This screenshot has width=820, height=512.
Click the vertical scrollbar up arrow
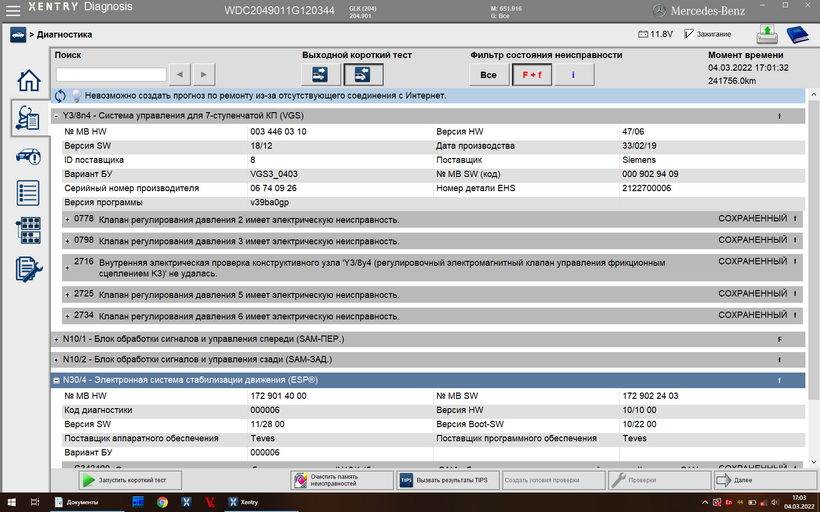[x=813, y=95]
